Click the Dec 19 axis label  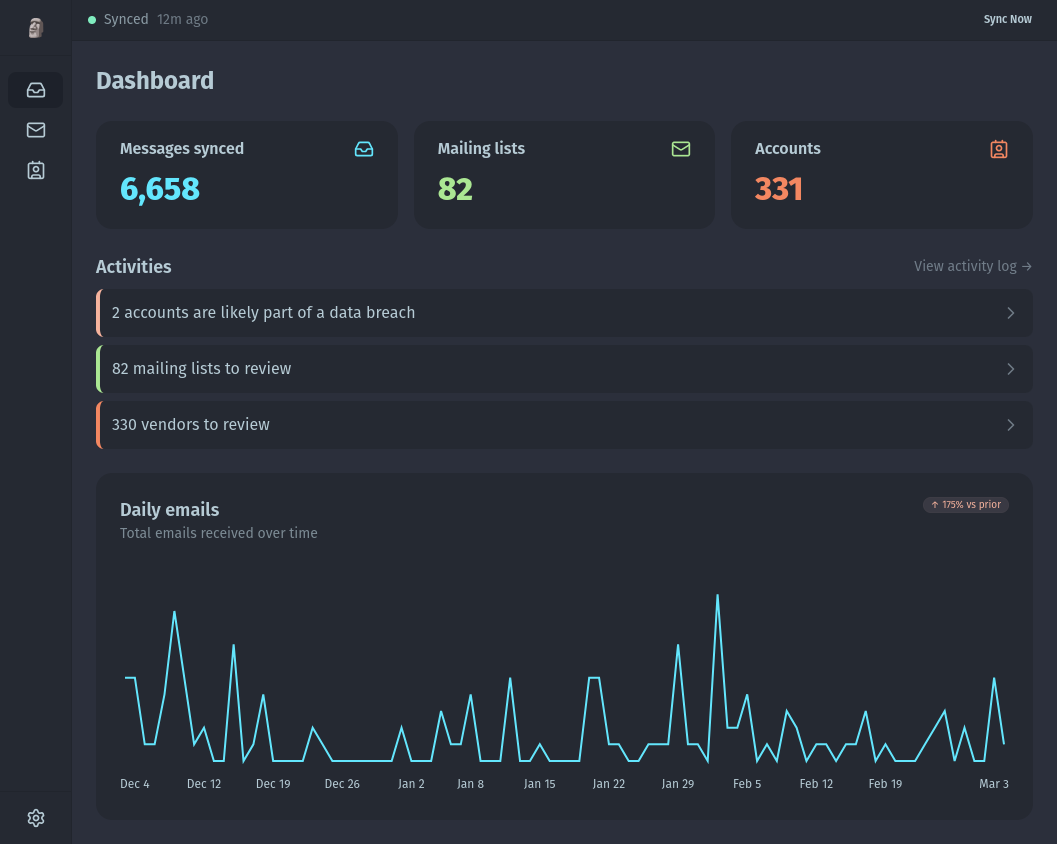tap(273, 783)
